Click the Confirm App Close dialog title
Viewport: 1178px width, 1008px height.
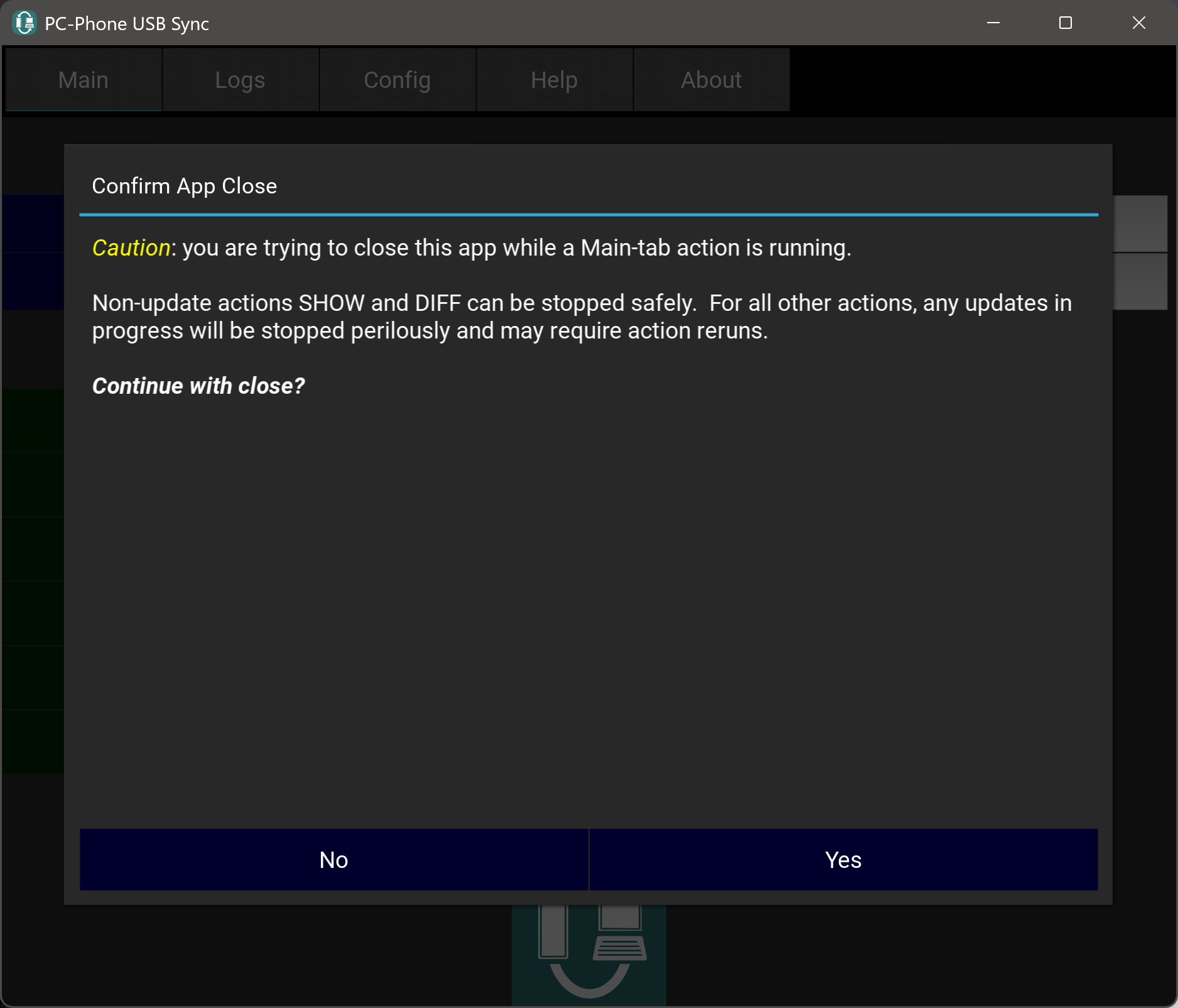click(184, 187)
